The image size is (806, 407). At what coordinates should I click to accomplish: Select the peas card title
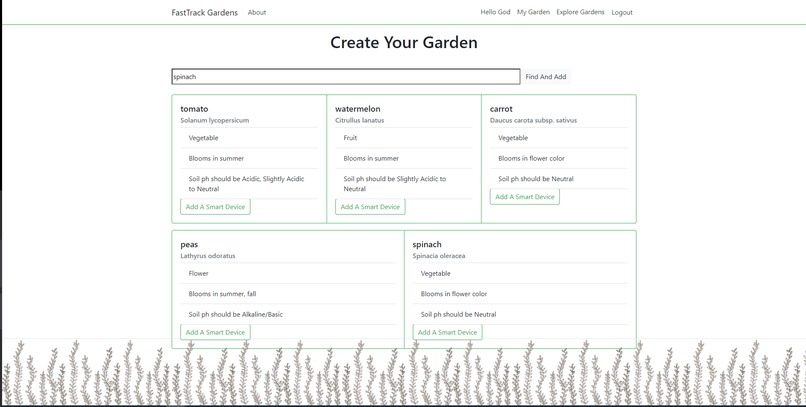189,245
